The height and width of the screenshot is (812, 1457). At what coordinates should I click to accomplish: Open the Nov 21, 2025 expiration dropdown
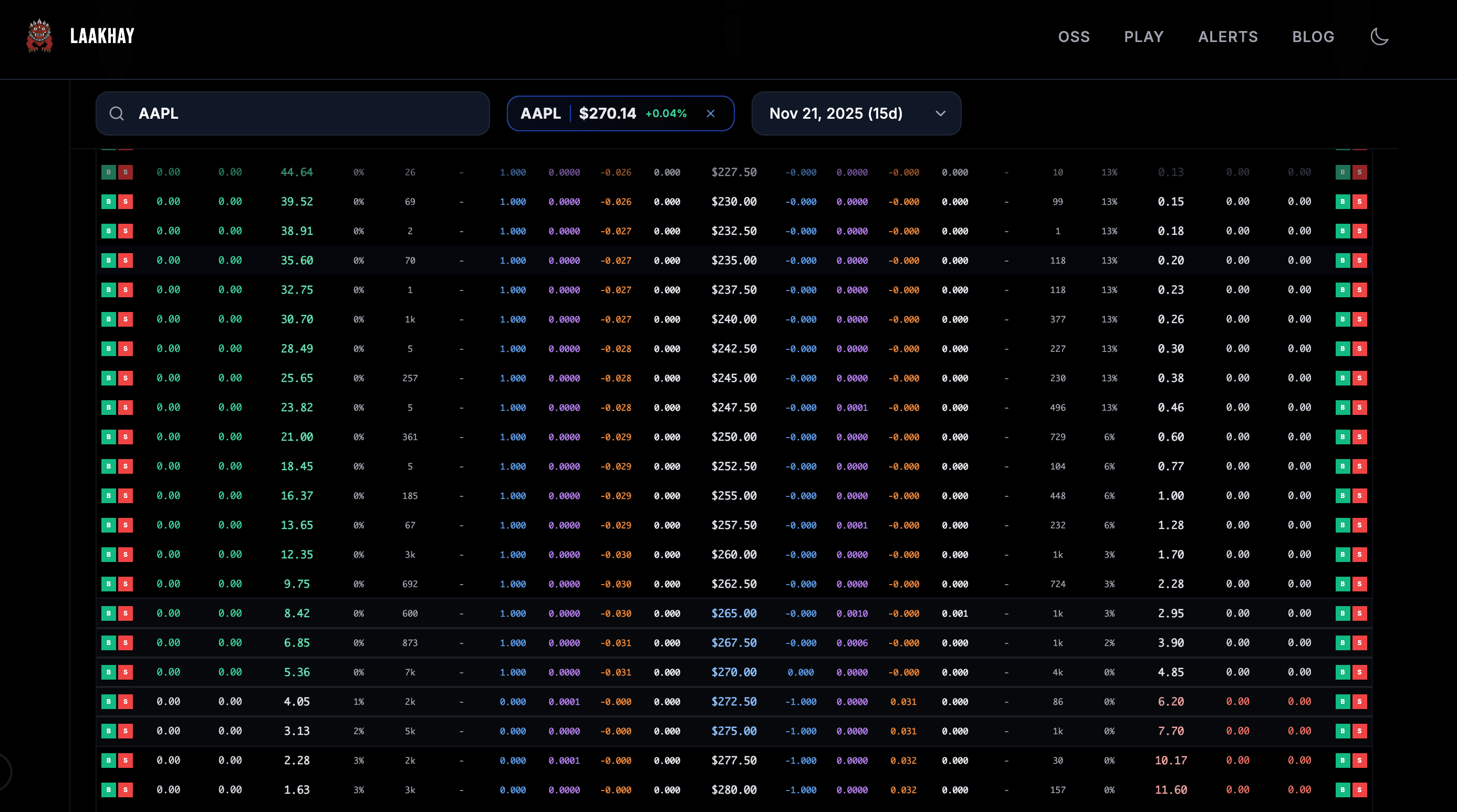(x=856, y=113)
